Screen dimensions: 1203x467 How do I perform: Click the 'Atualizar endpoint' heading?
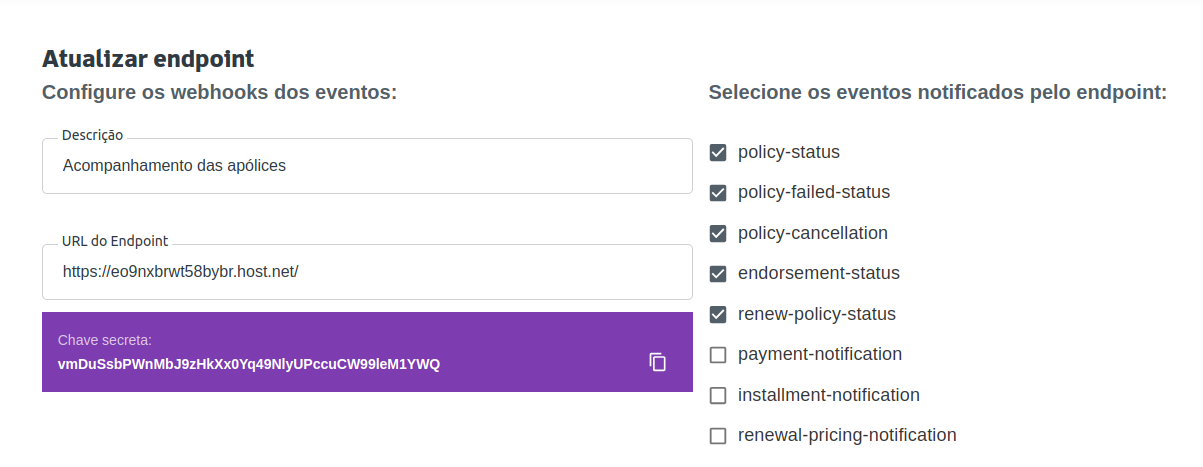[148, 59]
